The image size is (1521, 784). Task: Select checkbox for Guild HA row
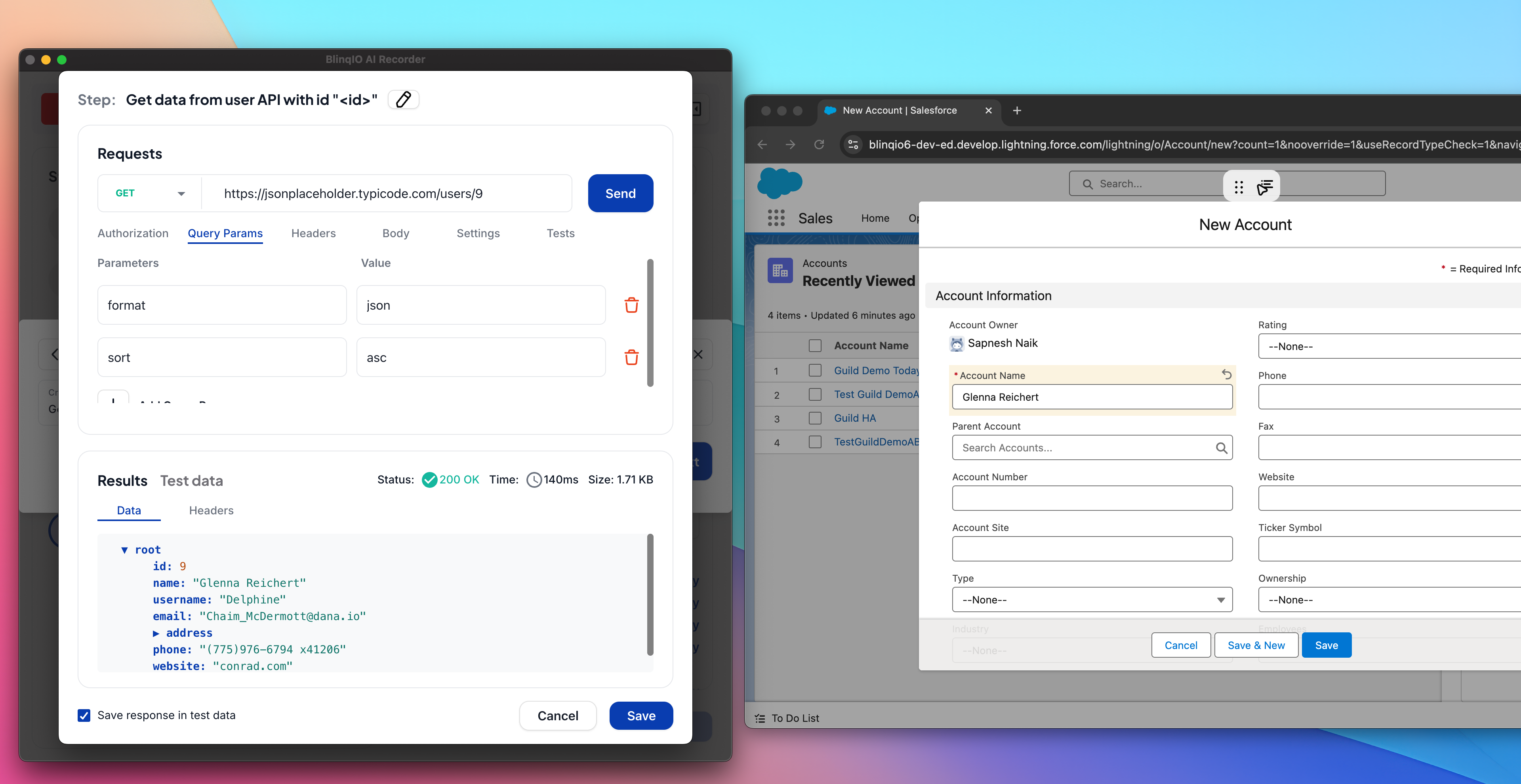[x=815, y=418]
